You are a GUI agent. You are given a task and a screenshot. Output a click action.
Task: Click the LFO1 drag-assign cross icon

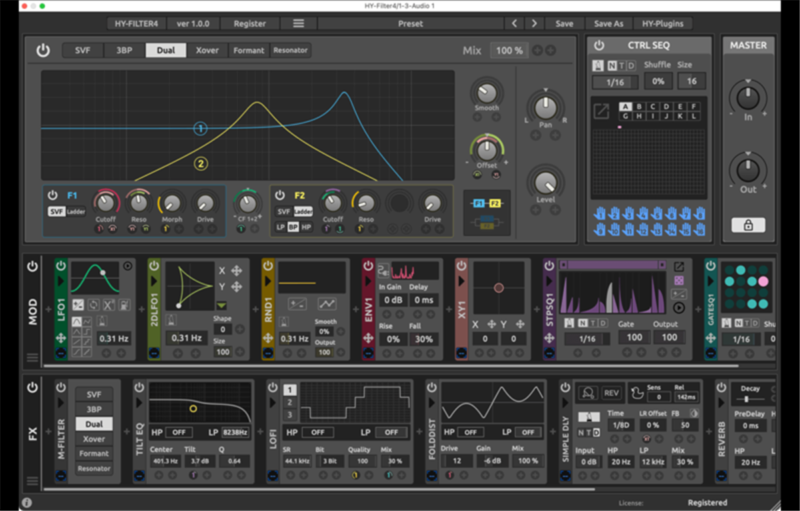coord(61,339)
